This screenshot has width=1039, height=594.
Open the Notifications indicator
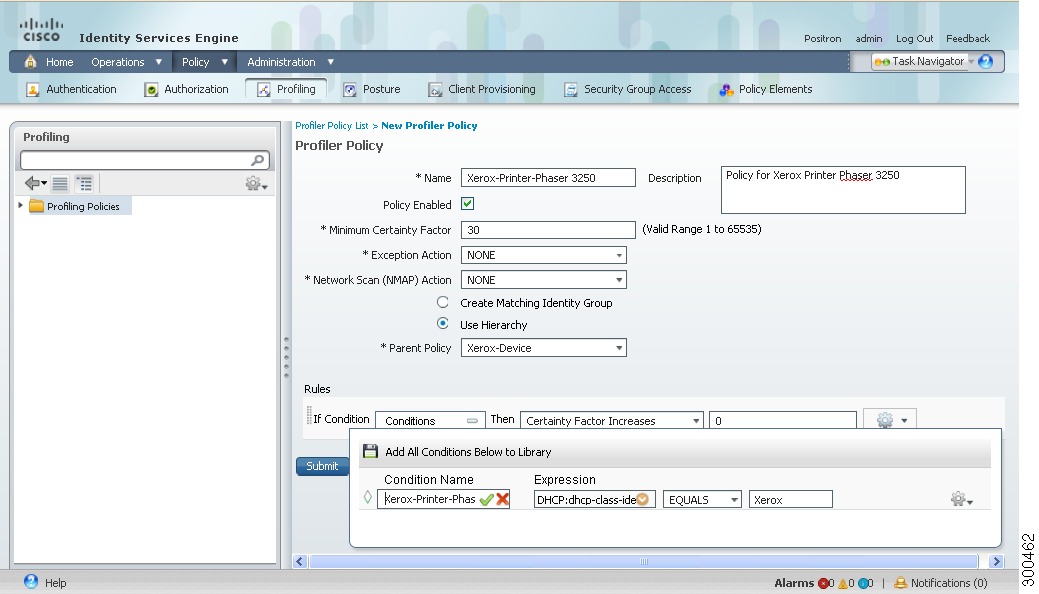coord(941,583)
